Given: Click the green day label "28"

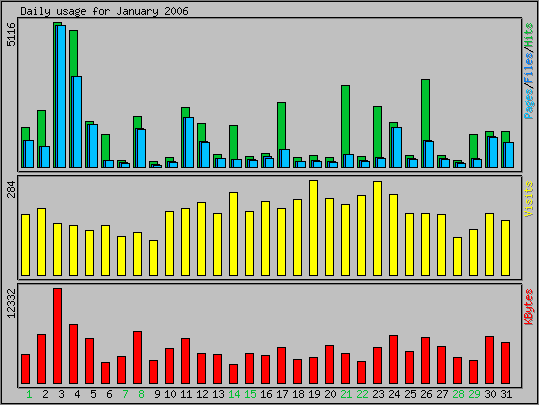Looking at the screenshot, I should (x=458, y=394).
